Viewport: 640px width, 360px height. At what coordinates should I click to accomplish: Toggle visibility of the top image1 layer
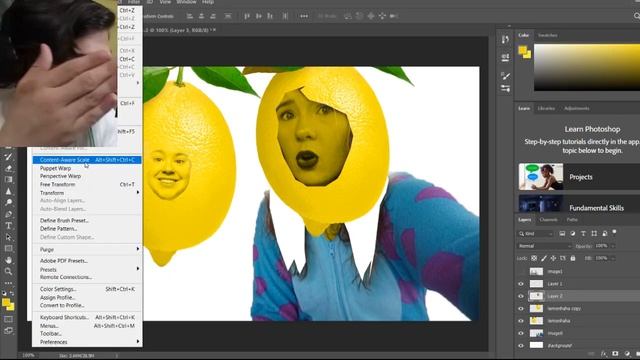(x=521, y=271)
